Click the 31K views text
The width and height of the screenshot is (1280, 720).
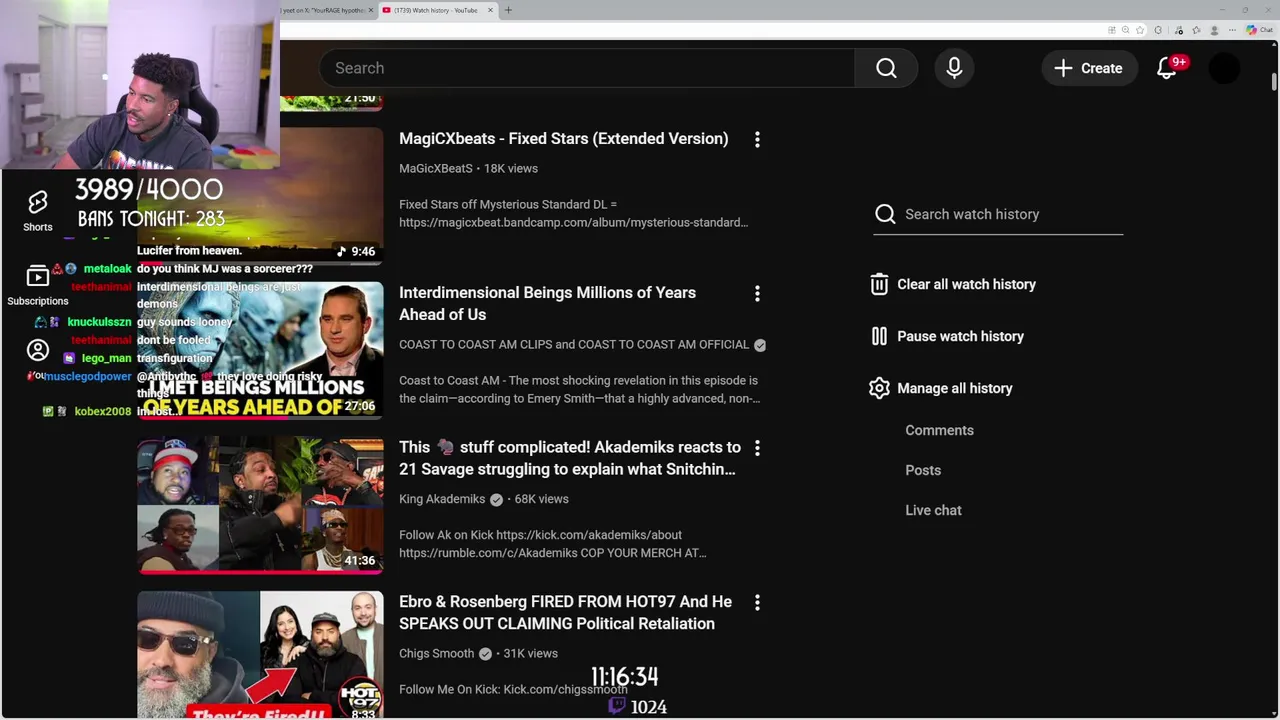(530, 653)
